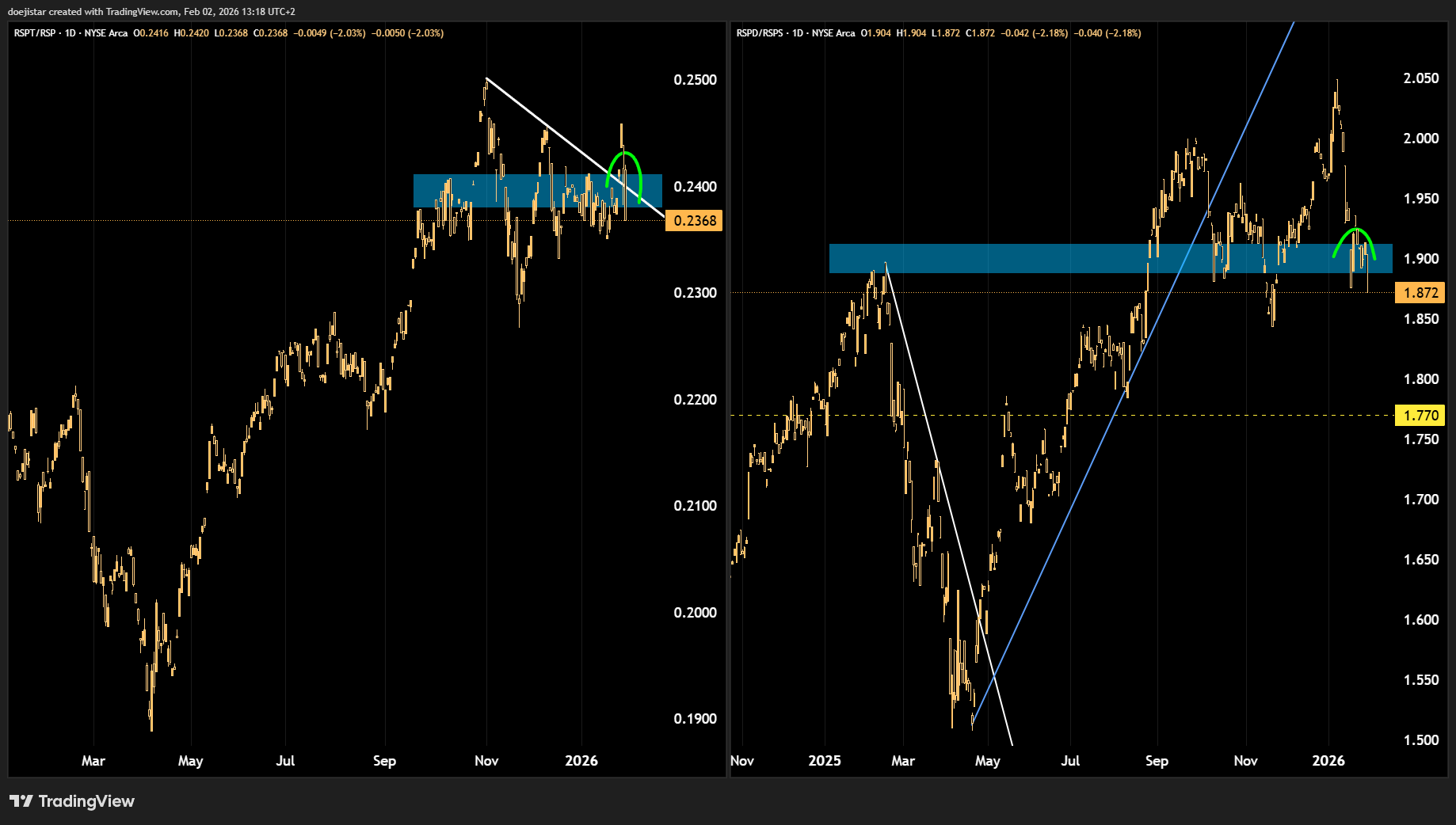Image resolution: width=1456 pixels, height=825 pixels.
Task: Open the RSPT/RSP symbol title in left chart
Action: pos(34,33)
